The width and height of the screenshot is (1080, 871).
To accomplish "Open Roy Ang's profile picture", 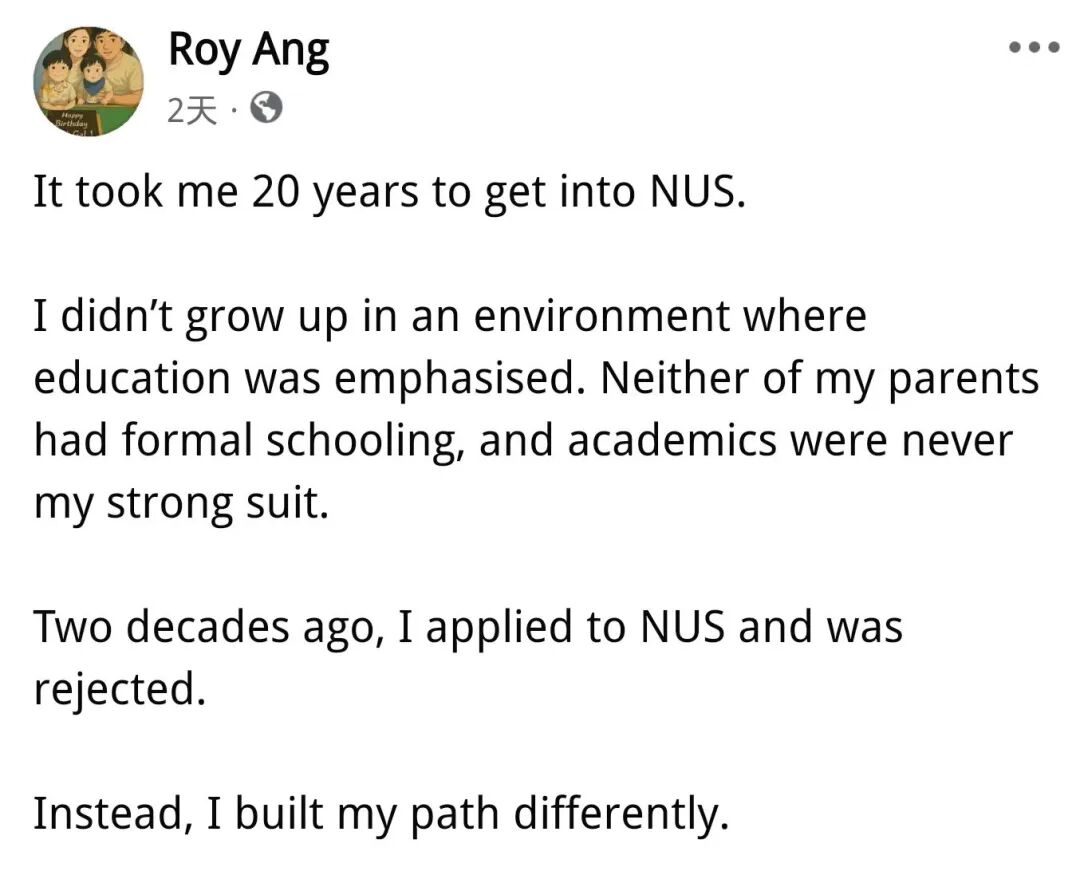I will (x=89, y=82).
